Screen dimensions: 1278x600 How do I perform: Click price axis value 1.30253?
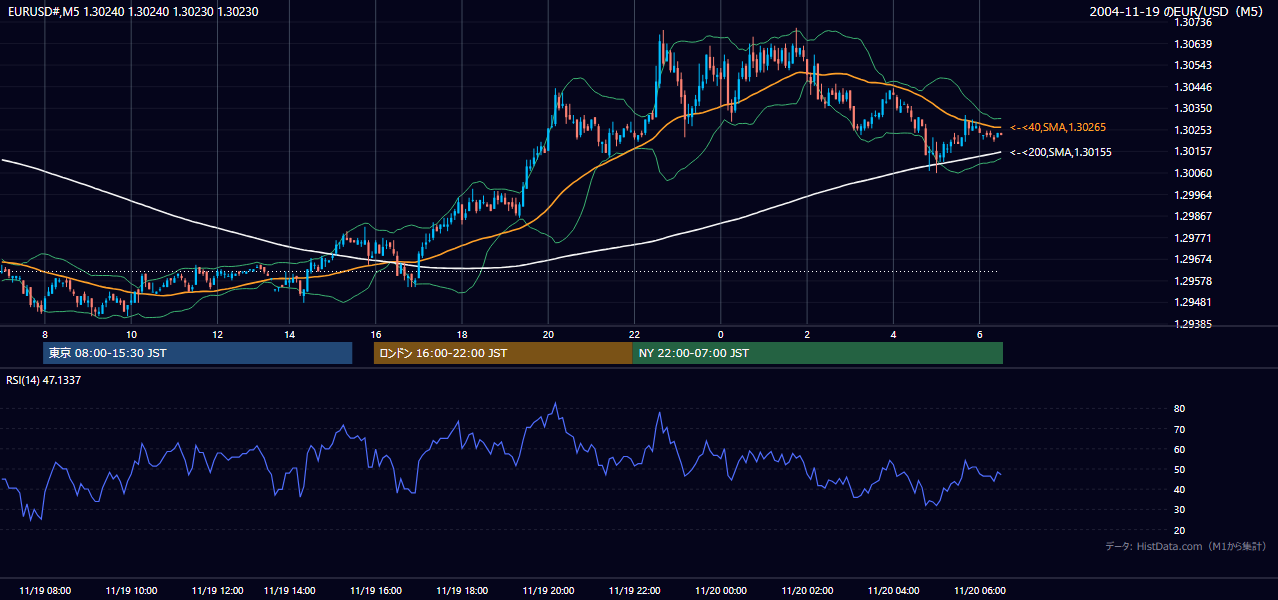click(x=1193, y=130)
